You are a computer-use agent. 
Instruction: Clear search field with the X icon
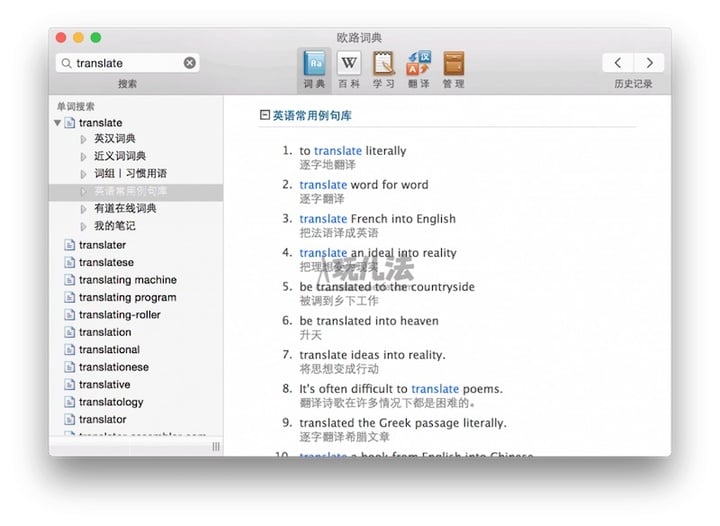click(190, 63)
